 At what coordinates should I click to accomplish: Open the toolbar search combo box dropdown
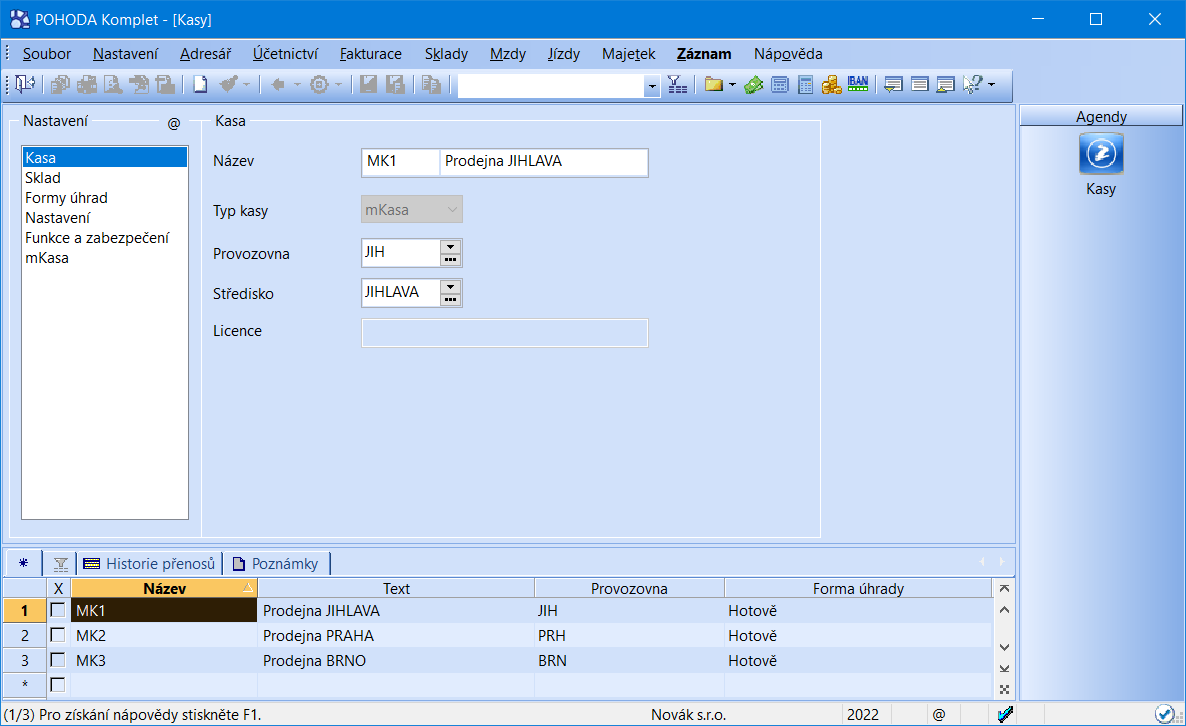[x=652, y=85]
